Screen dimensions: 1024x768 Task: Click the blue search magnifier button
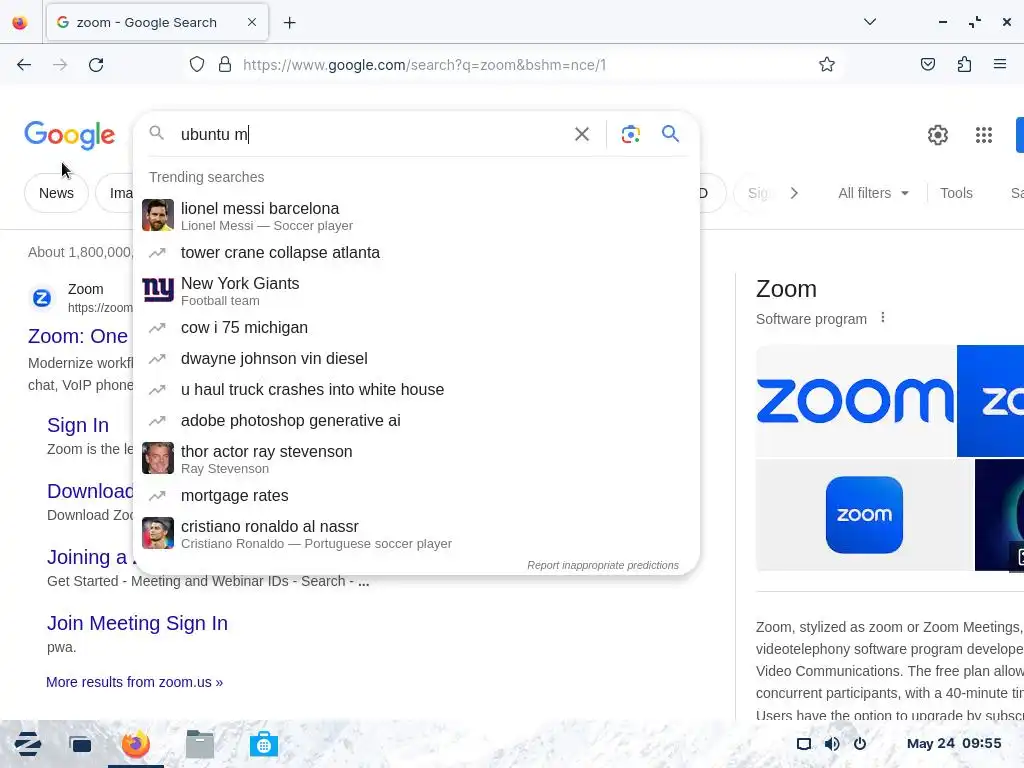pyautogui.click(x=670, y=134)
